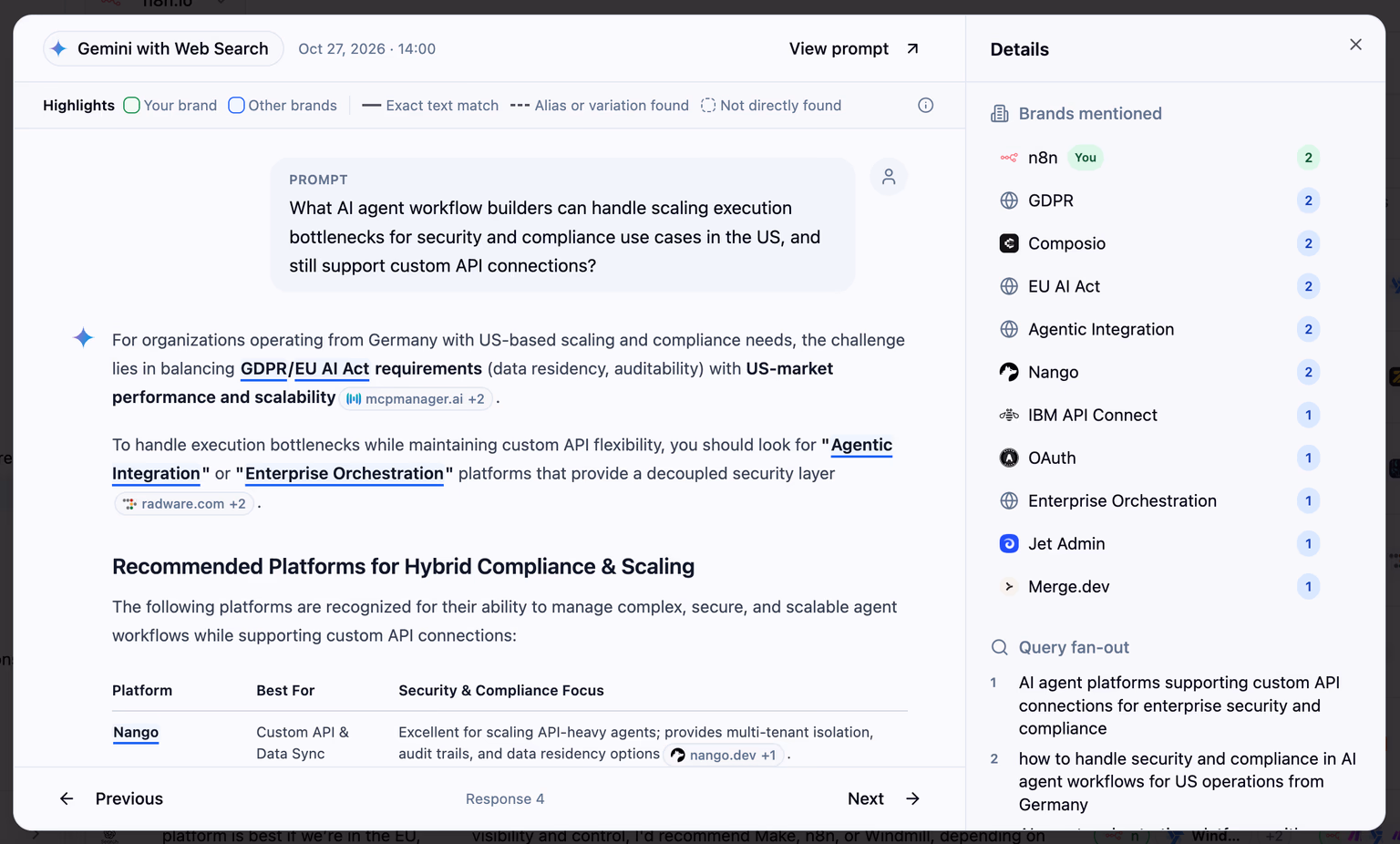
Task: Click the View prompt link
Action: pyautogui.click(x=854, y=48)
